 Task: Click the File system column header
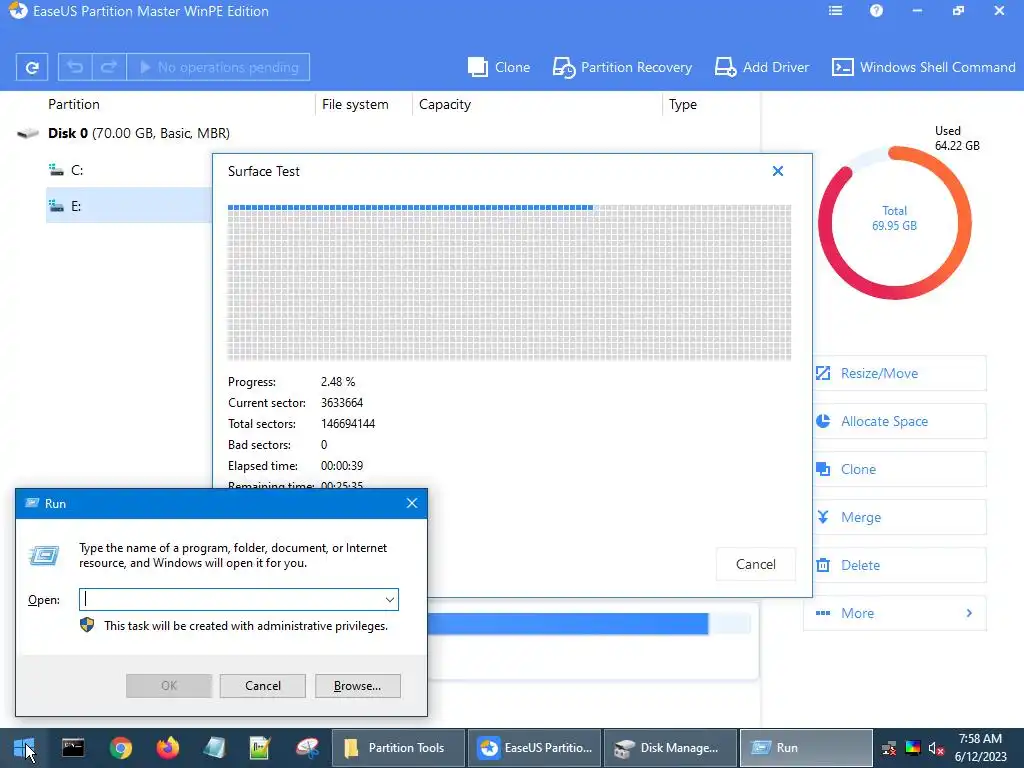[x=355, y=104]
